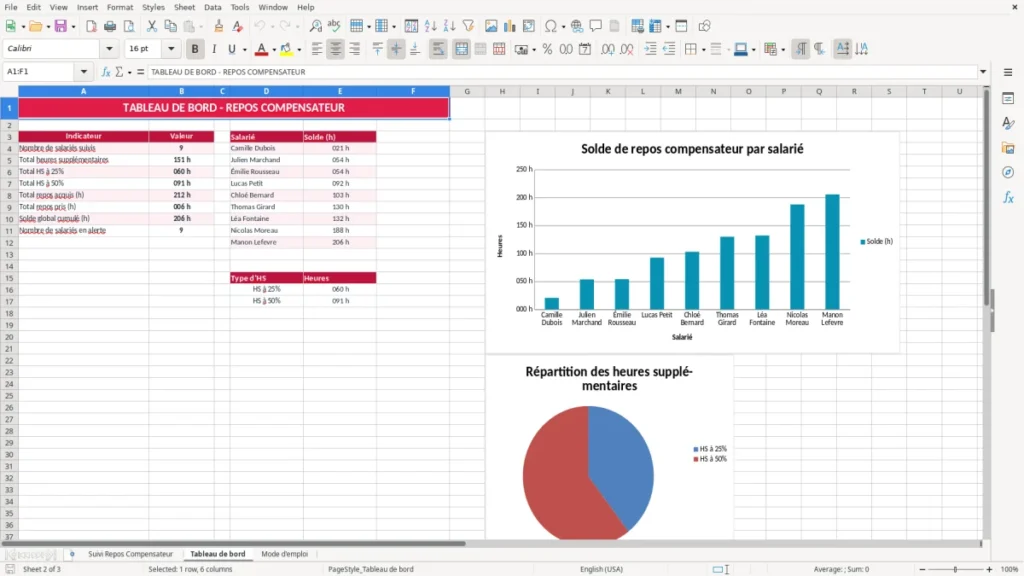Toggle Align Right

pos(355,49)
